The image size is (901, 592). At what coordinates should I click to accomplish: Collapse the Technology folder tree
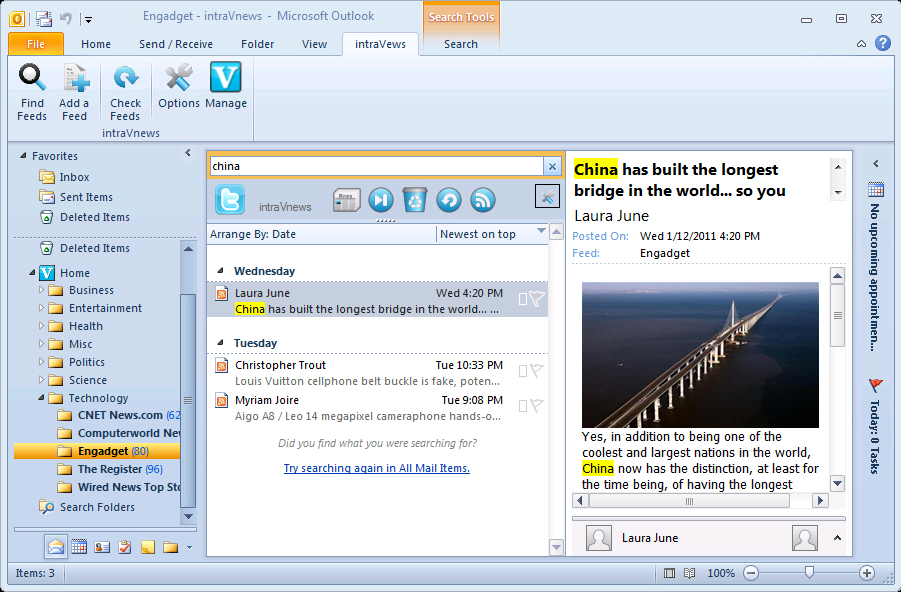pyautogui.click(x=42, y=398)
